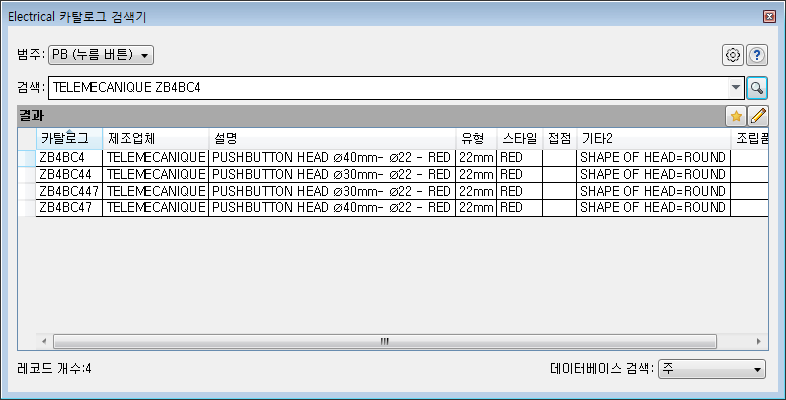Click the description of row ZB4BC44
Screen dimensions: 786x400
pos(332,174)
